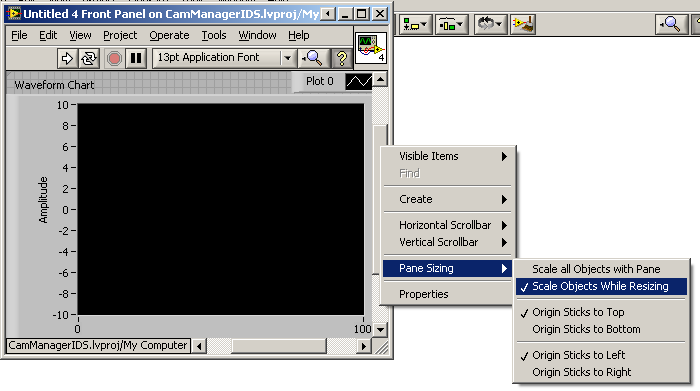
Task: Click the window resize grip corner
Action: (380, 346)
